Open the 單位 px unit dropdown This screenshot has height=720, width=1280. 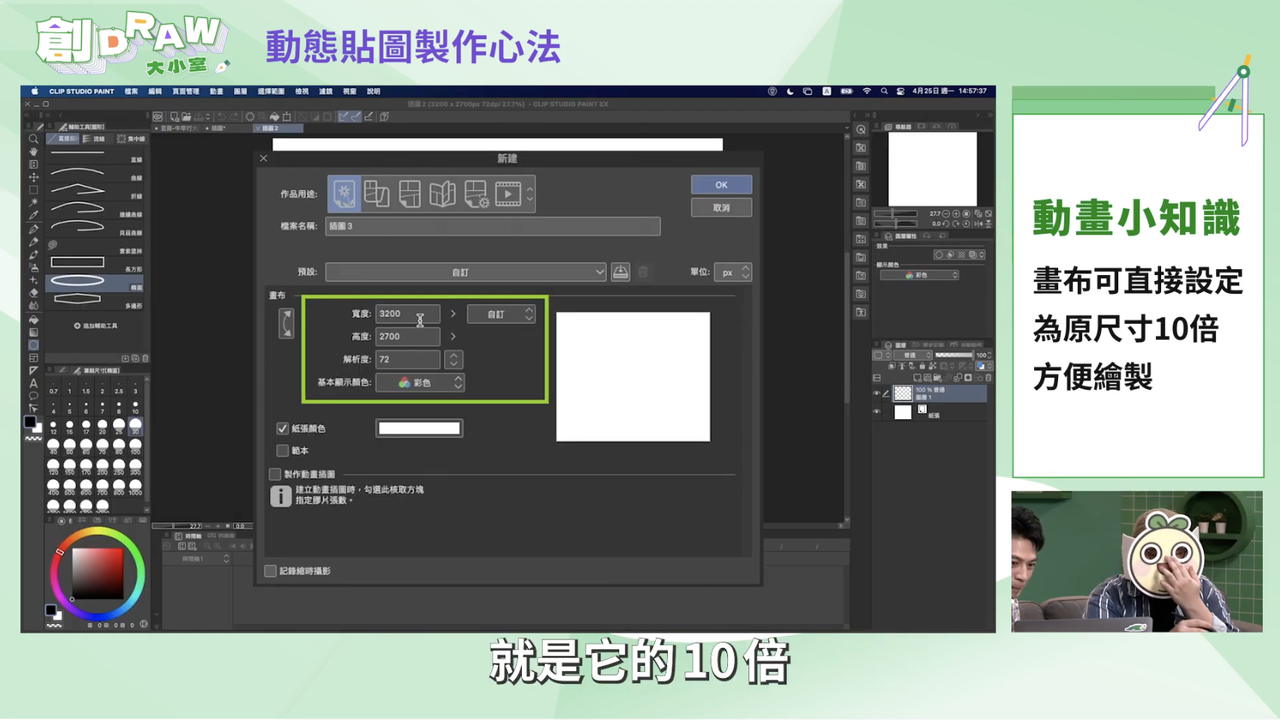734,272
